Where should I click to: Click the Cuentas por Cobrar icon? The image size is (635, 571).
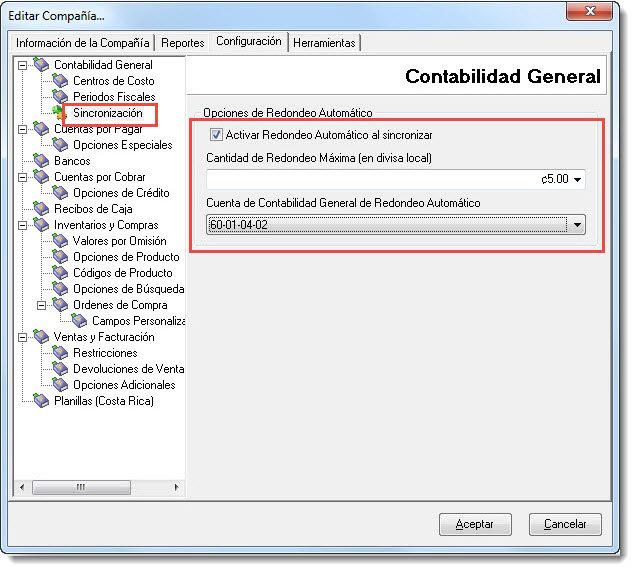[x=41, y=177]
